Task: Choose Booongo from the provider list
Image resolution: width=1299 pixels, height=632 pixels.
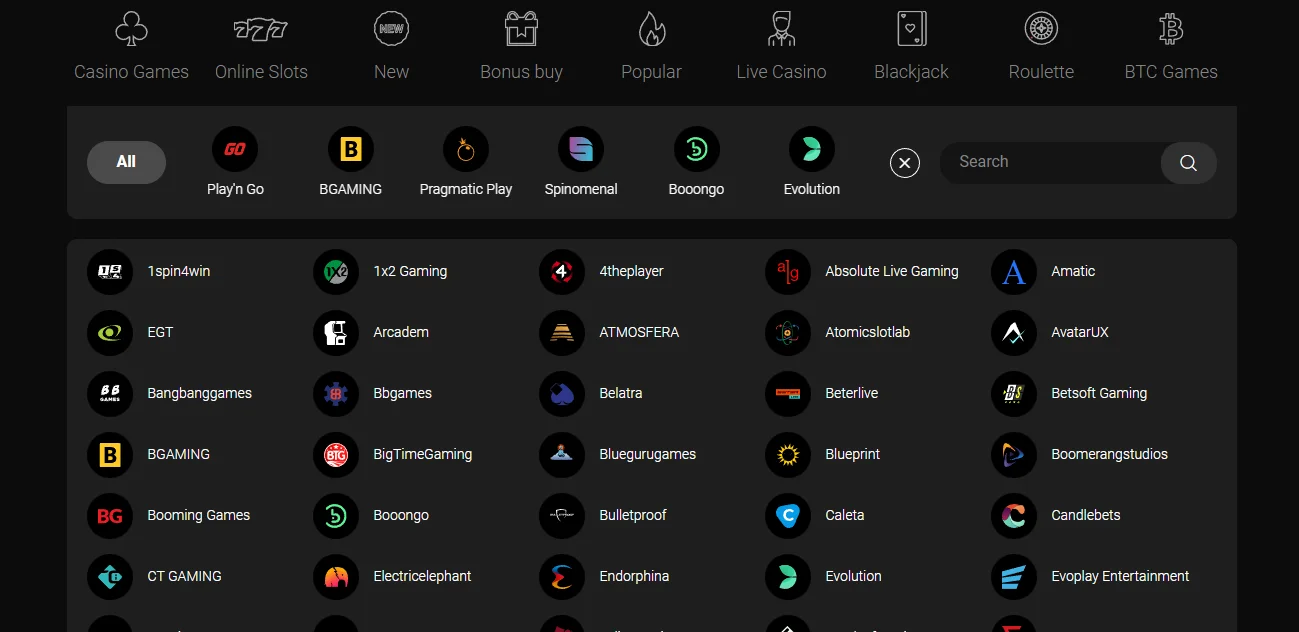Action: coord(371,516)
